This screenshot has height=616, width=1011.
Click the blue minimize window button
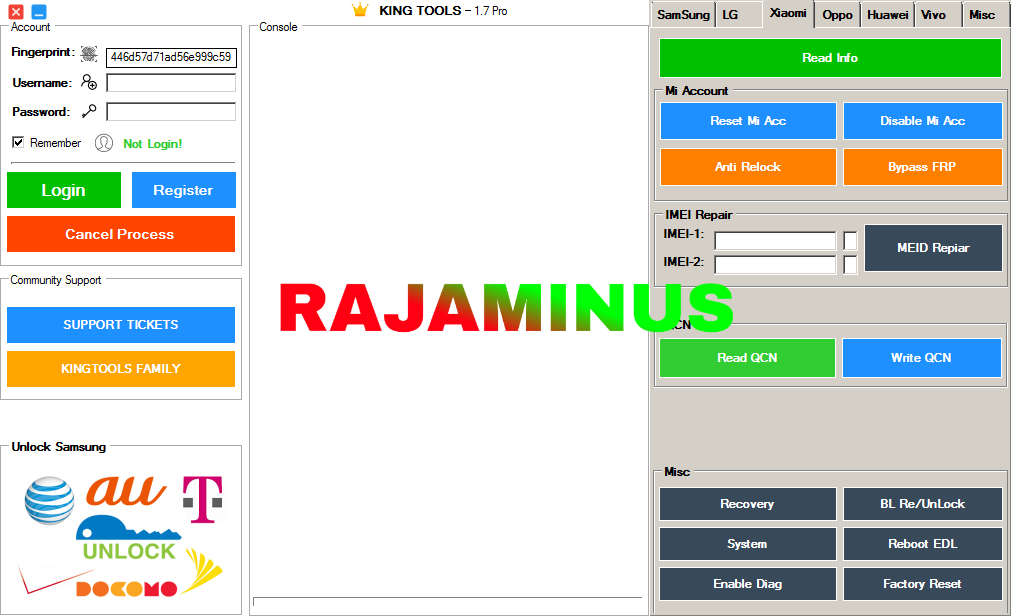pyautogui.click(x=39, y=12)
